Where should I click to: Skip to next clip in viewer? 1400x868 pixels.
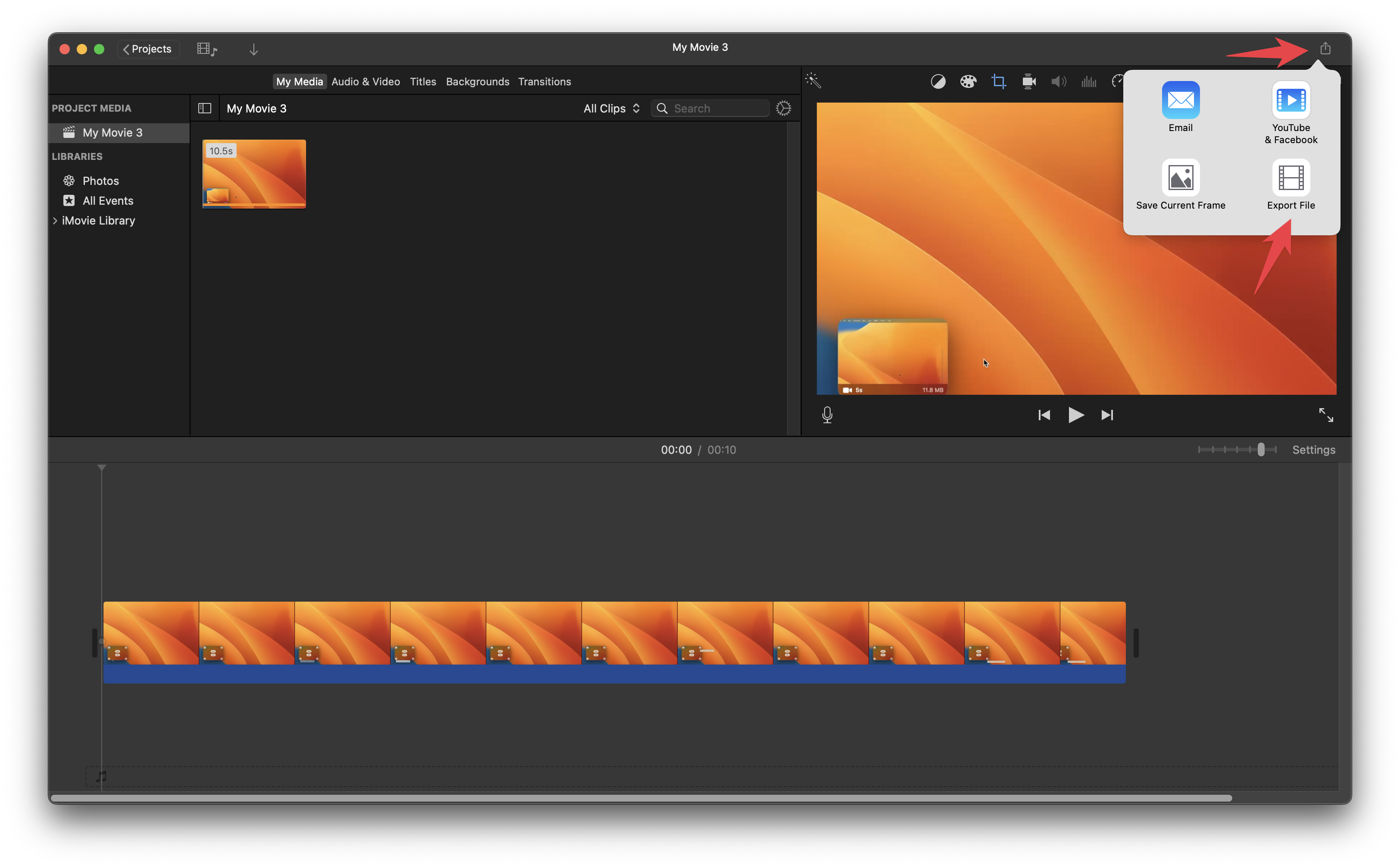[1107, 415]
